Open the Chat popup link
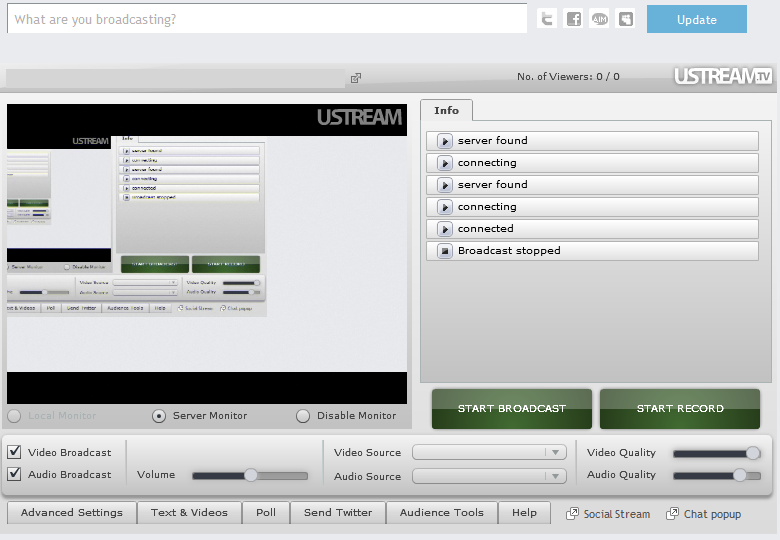 [712, 514]
